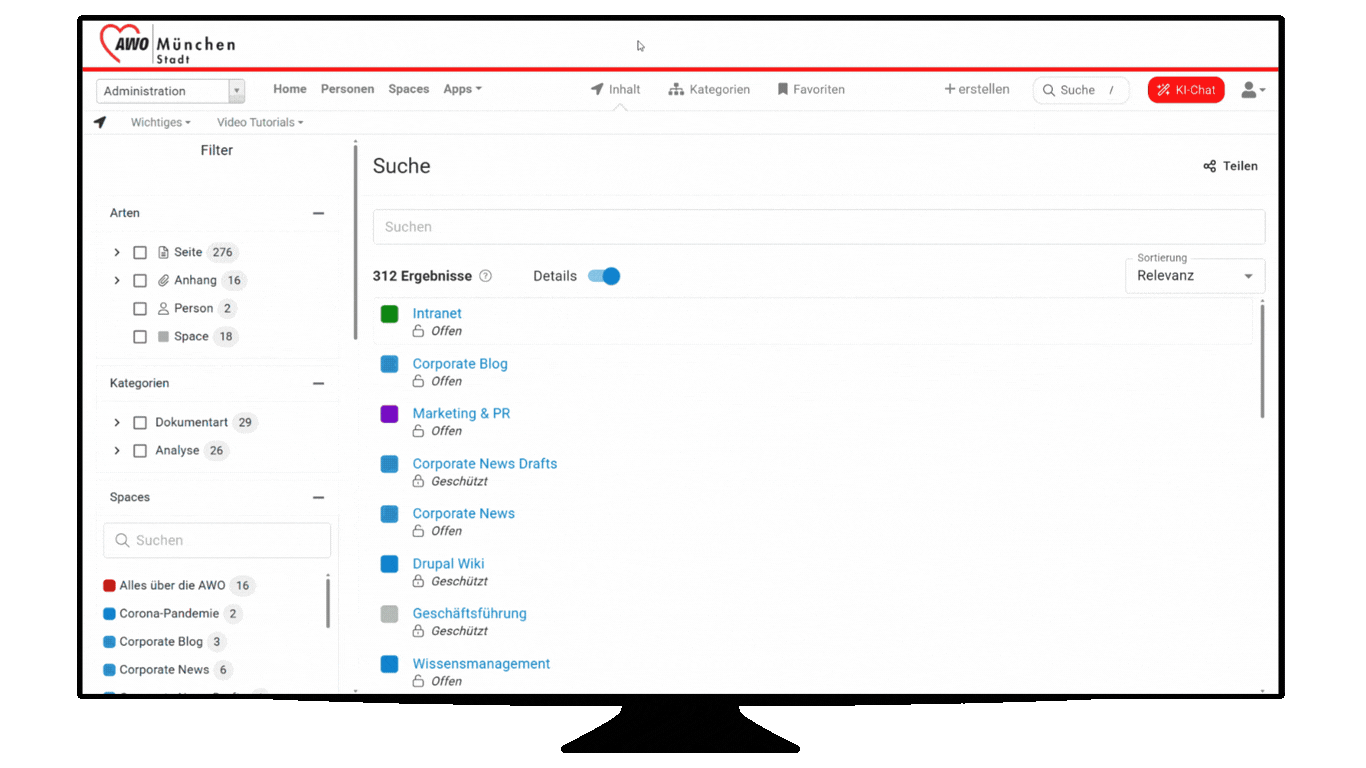Click the AWO München Stadt logo
Viewport: 1366px width, 768px height.
pyautogui.click(x=167, y=44)
